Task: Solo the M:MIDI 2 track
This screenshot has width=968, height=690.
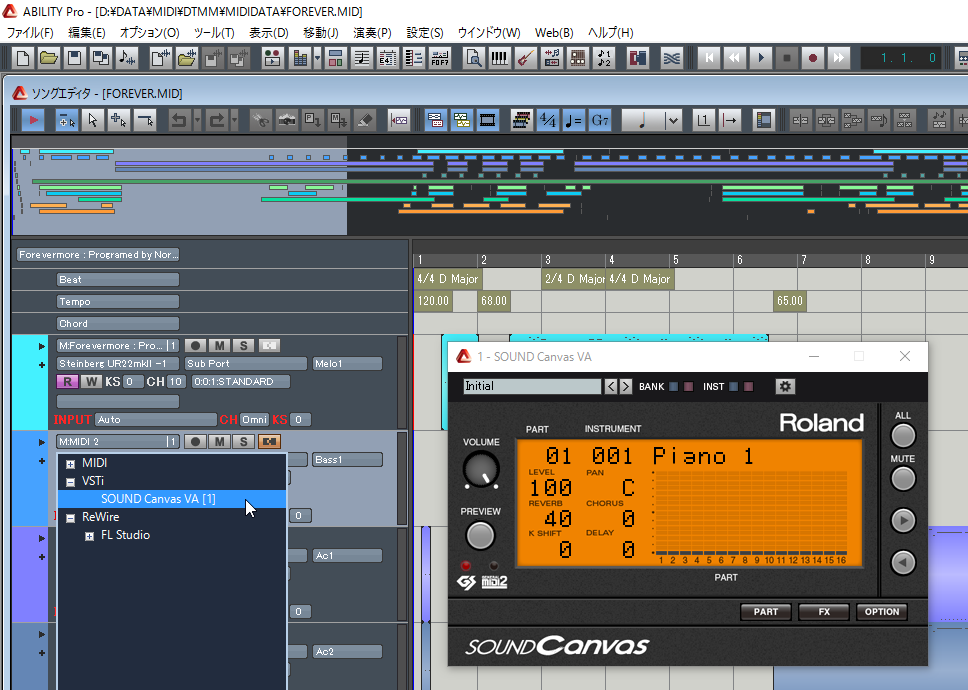Action: click(243, 442)
